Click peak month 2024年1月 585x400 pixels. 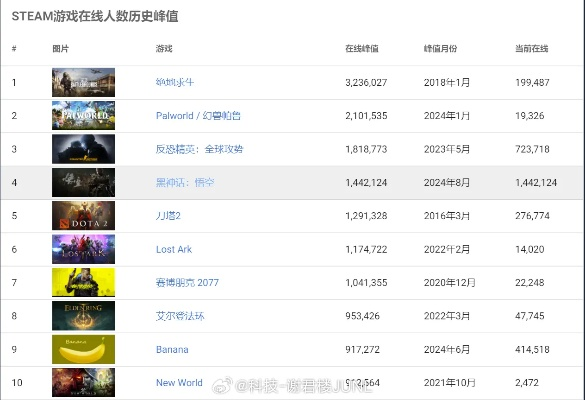point(447,116)
